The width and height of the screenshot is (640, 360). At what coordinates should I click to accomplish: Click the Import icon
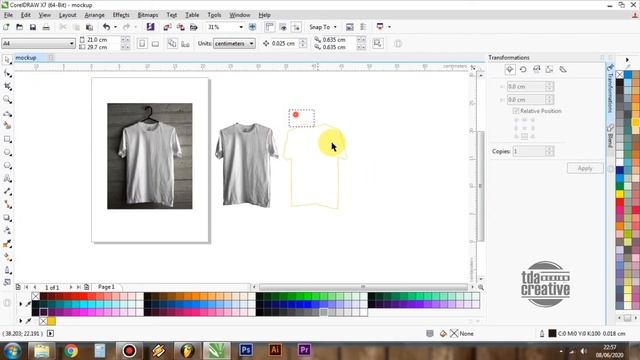click(167, 27)
